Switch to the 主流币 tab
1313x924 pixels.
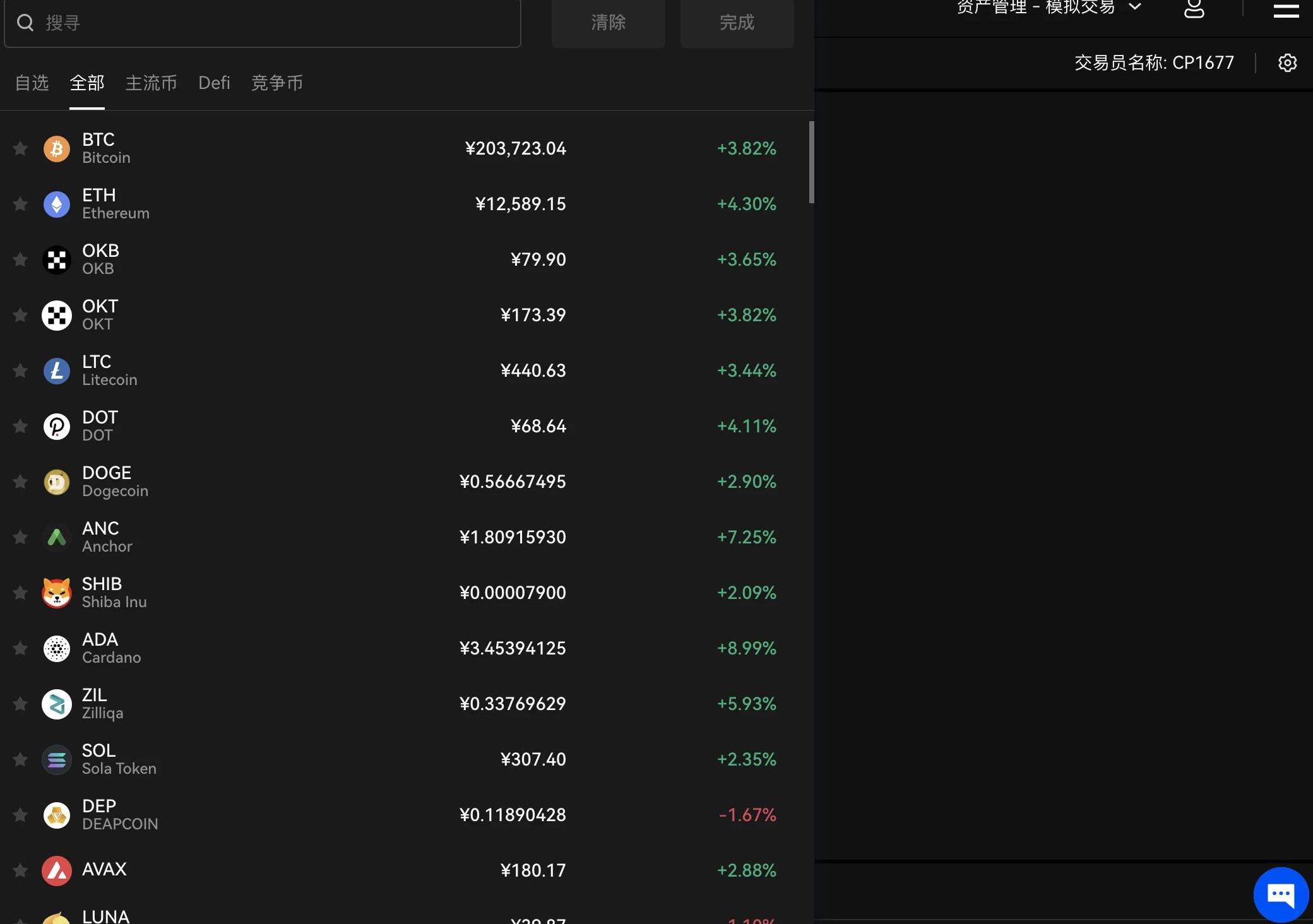[151, 83]
